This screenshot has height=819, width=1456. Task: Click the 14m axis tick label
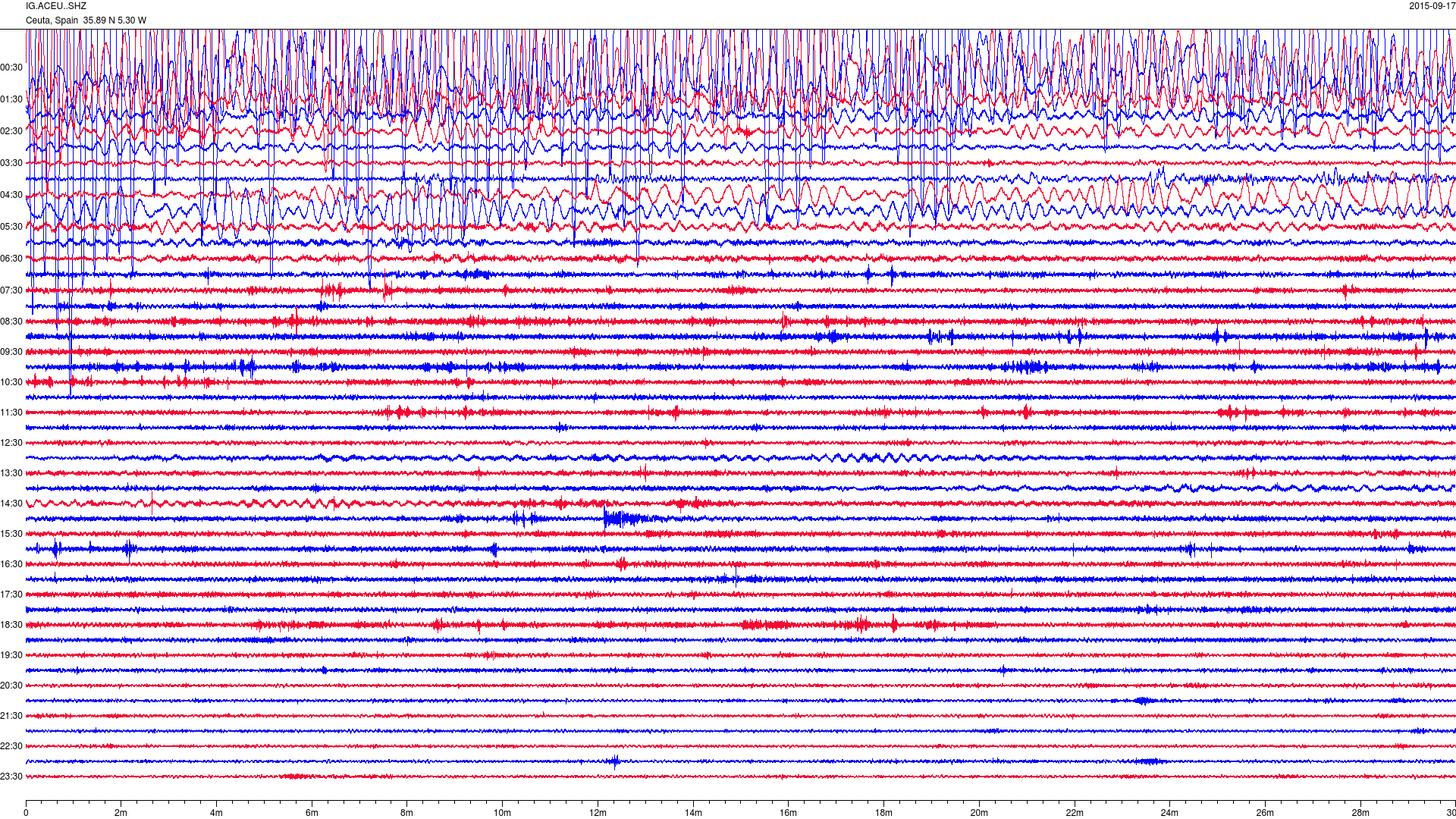[x=693, y=813]
